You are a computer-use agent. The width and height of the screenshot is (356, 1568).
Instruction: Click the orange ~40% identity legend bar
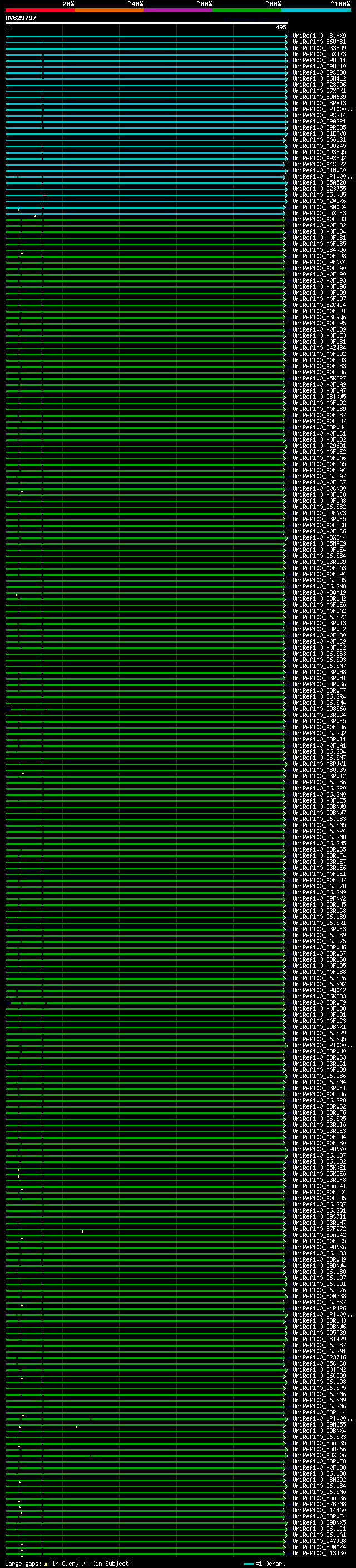click(x=109, y=10)
